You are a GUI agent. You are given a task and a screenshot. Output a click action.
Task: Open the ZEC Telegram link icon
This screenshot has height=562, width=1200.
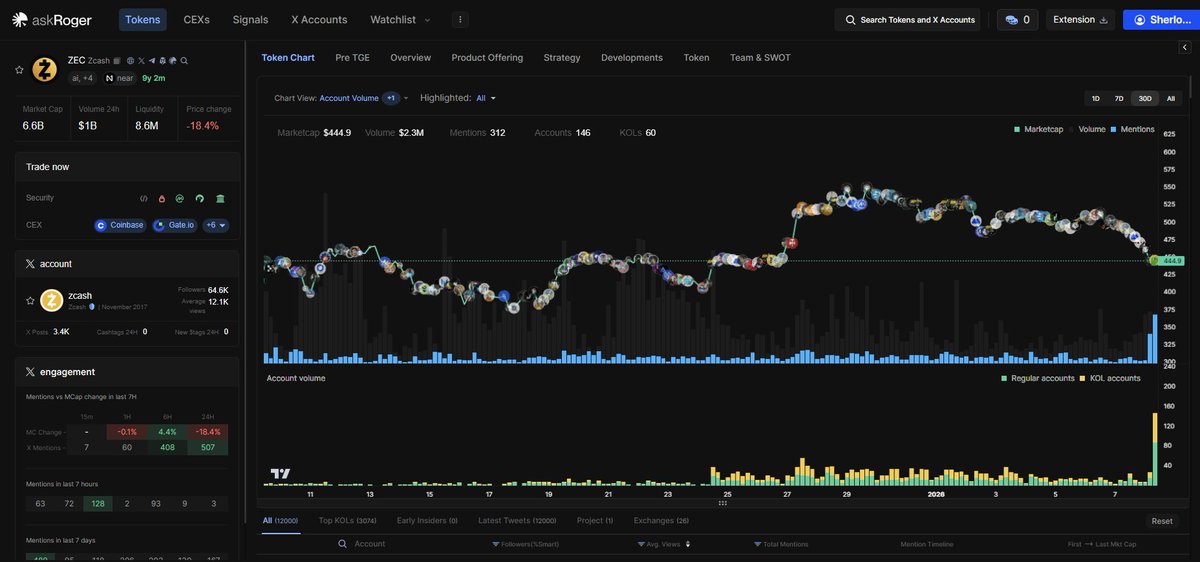point(152,61)
